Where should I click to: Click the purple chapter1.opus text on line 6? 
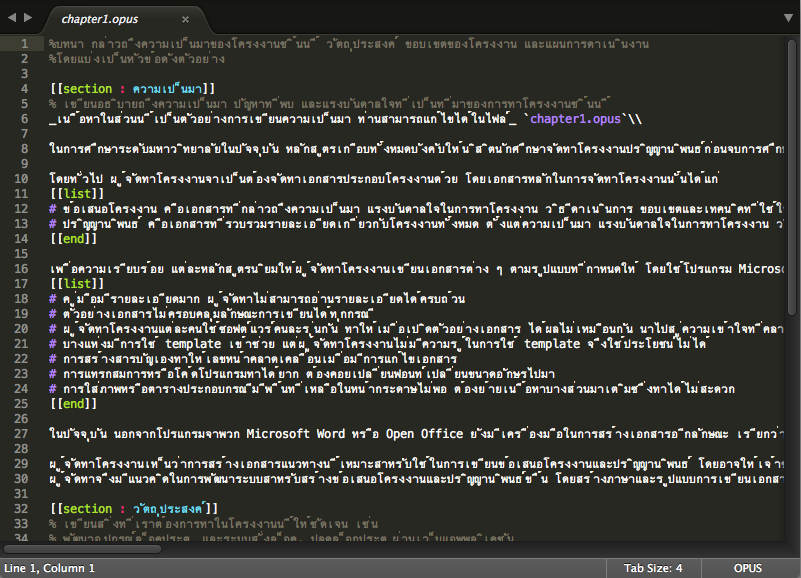click(575, 119)
